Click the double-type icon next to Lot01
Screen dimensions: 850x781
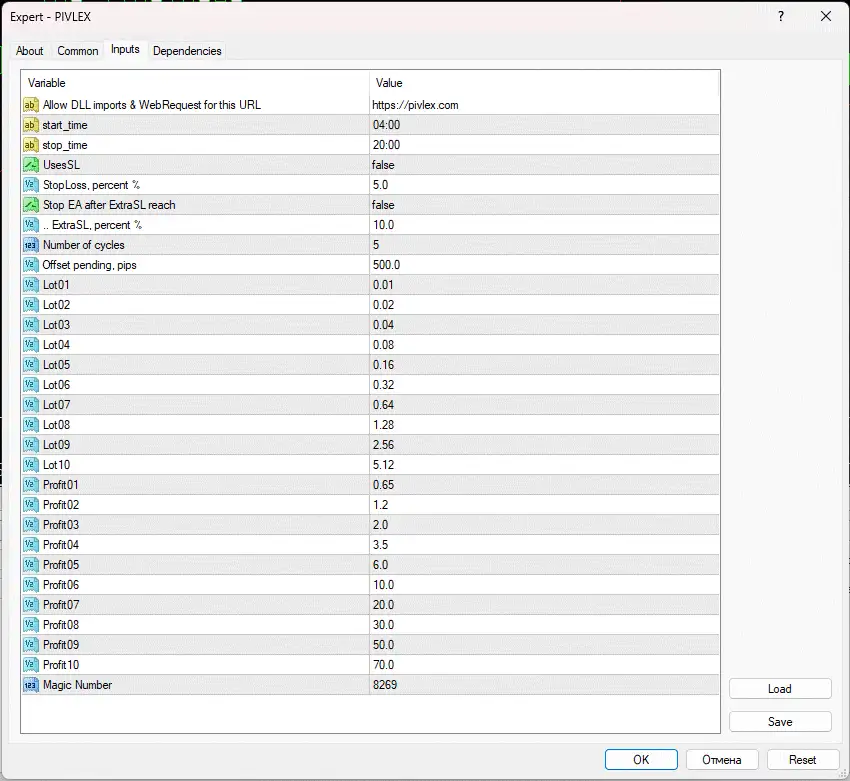point(30,285)
